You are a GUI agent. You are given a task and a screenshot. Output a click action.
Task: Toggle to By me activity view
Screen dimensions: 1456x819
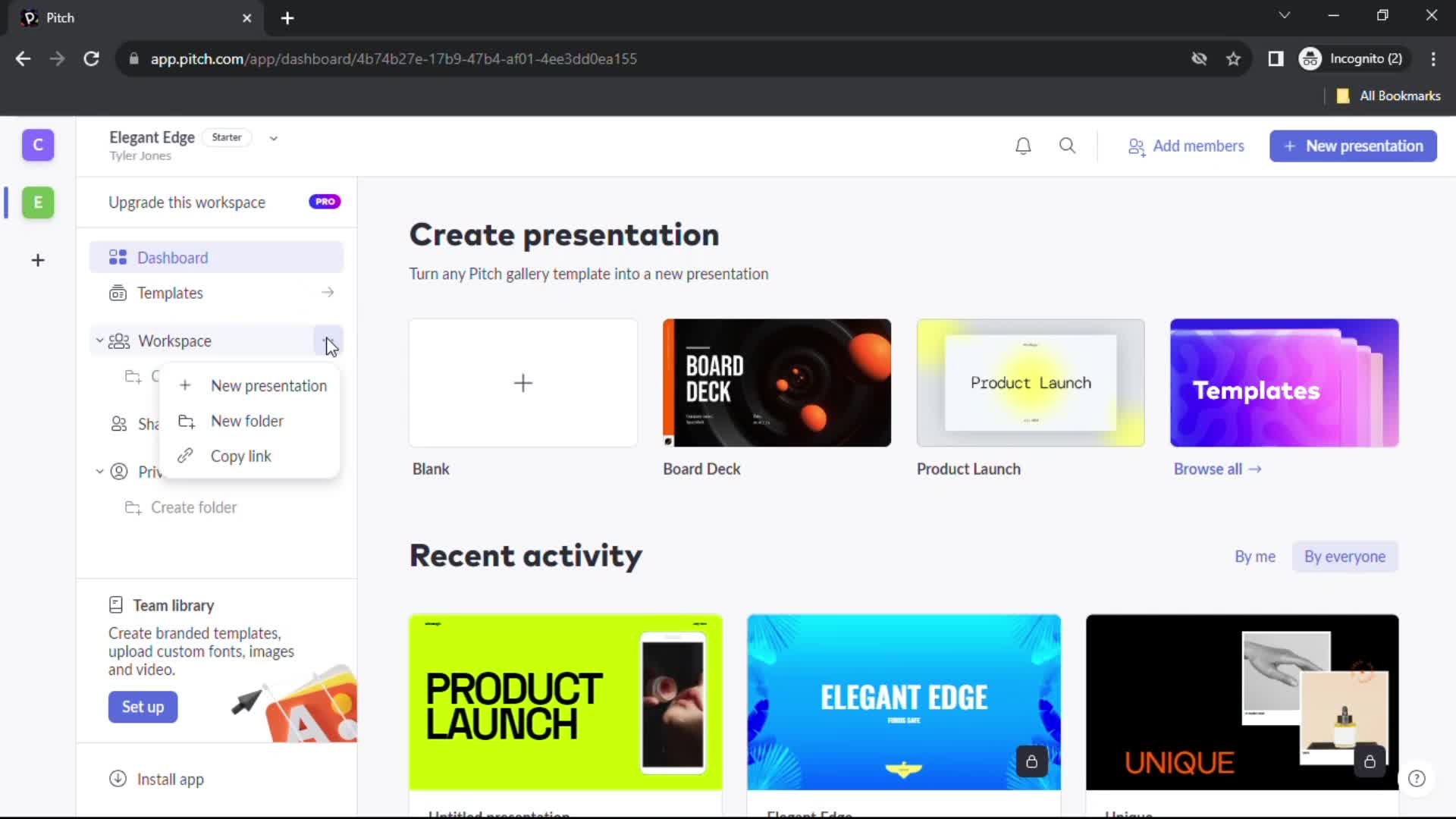click(x=1254, y=556)
